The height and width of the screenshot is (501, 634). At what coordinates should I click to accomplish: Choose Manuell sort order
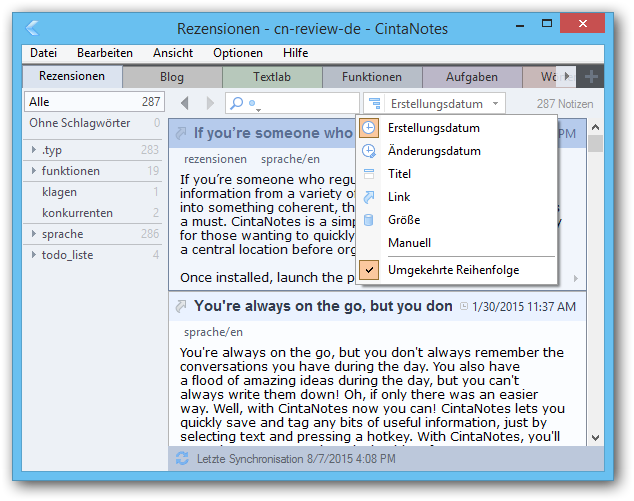point(457,243)
